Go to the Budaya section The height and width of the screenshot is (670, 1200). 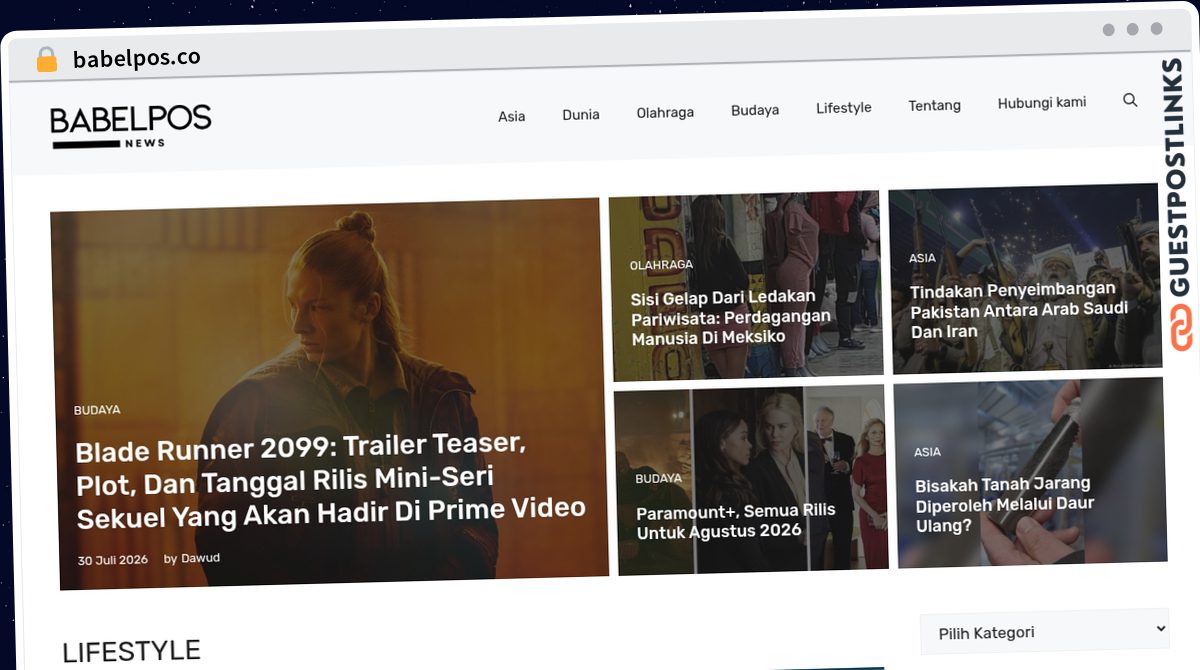click(x=755, y=110)
